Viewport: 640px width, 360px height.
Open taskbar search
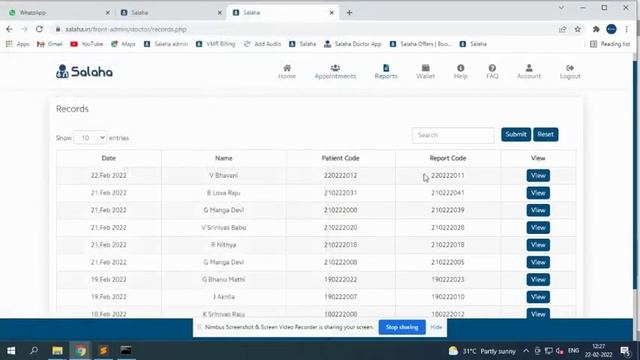point(34,351)
